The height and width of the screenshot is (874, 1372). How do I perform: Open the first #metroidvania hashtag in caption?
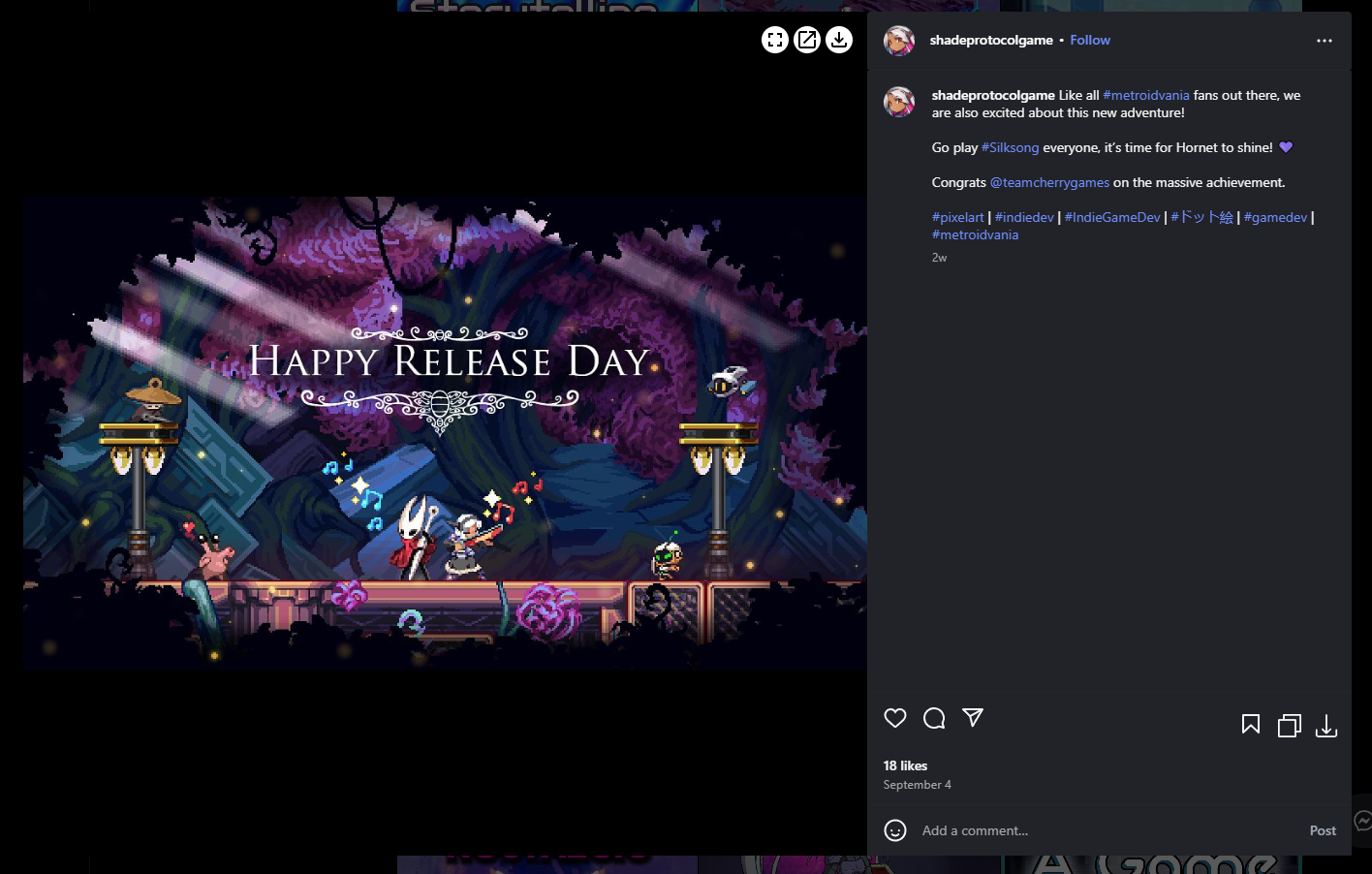(1146, 95)
